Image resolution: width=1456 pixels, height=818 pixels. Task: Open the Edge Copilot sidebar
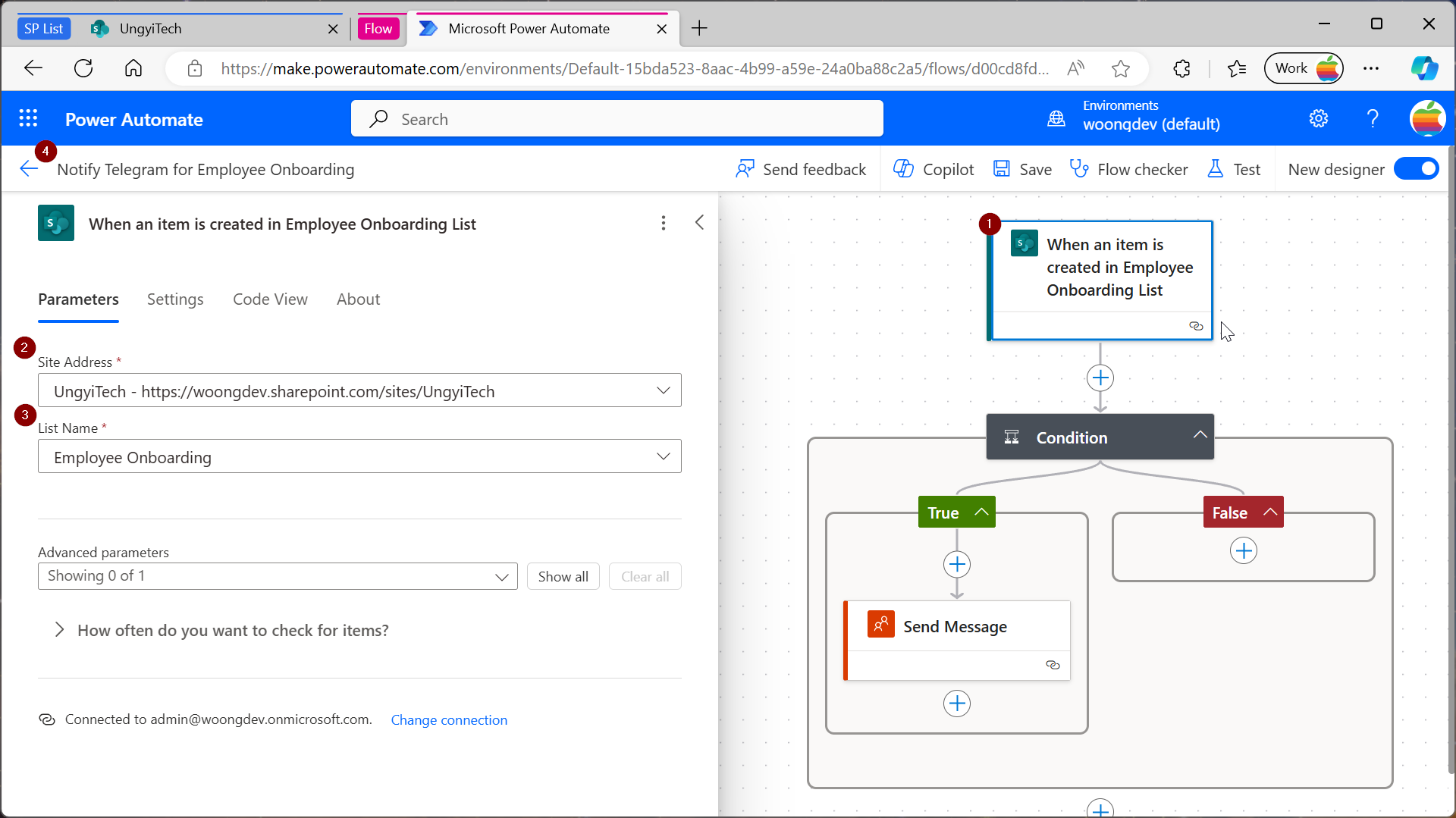[1425, 68]
